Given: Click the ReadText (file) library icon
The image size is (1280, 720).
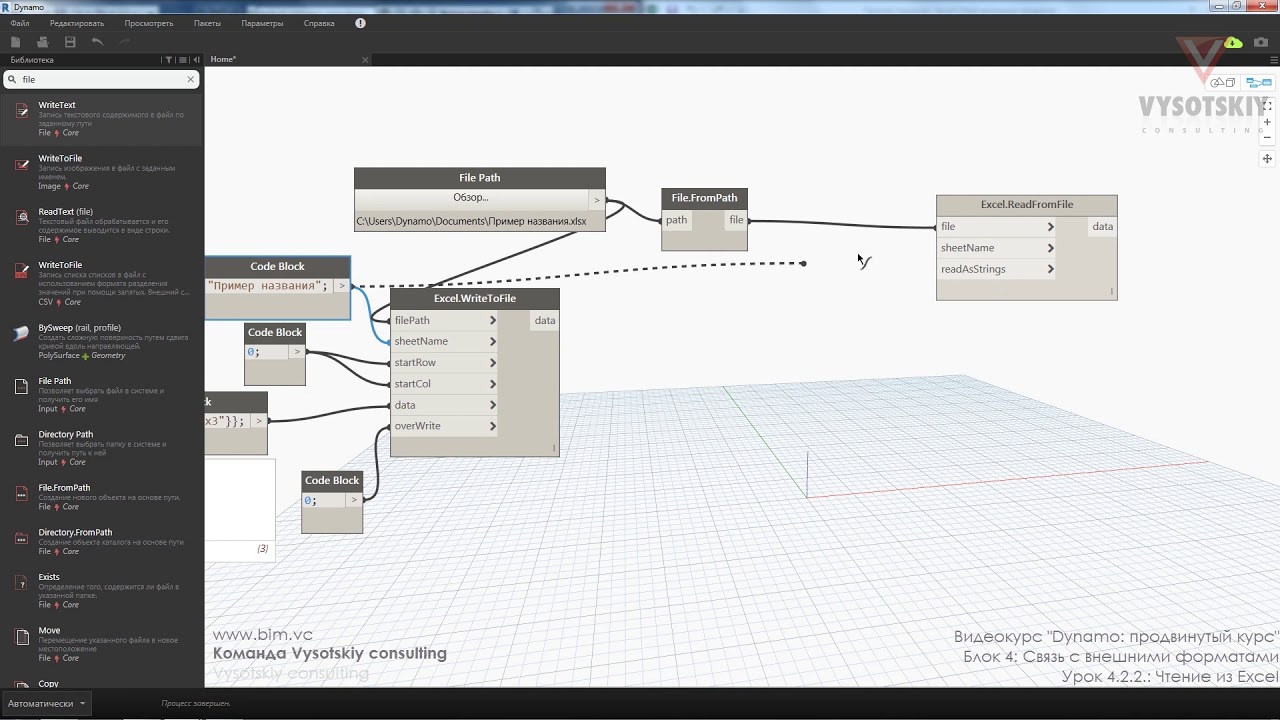Looking at the screenshot, I should click(21, 217).
